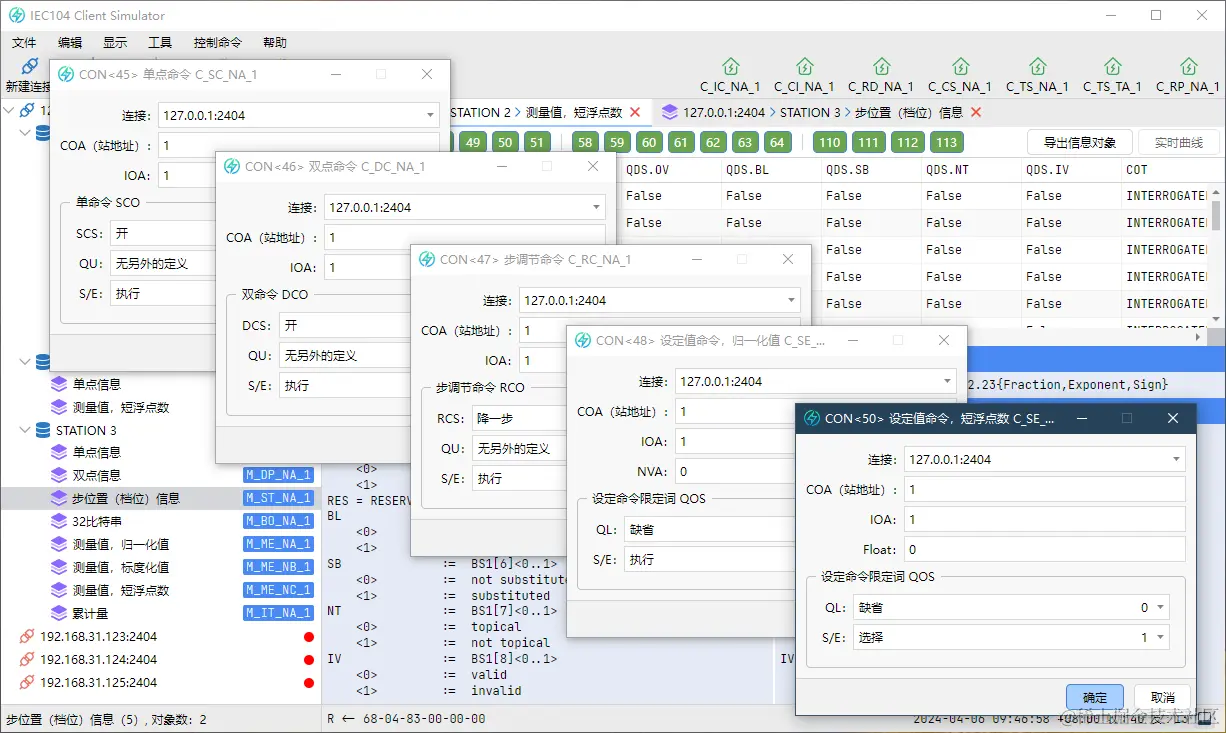1226x733 pixels.
Task: Click green type button 50
Action: point(505,142)
